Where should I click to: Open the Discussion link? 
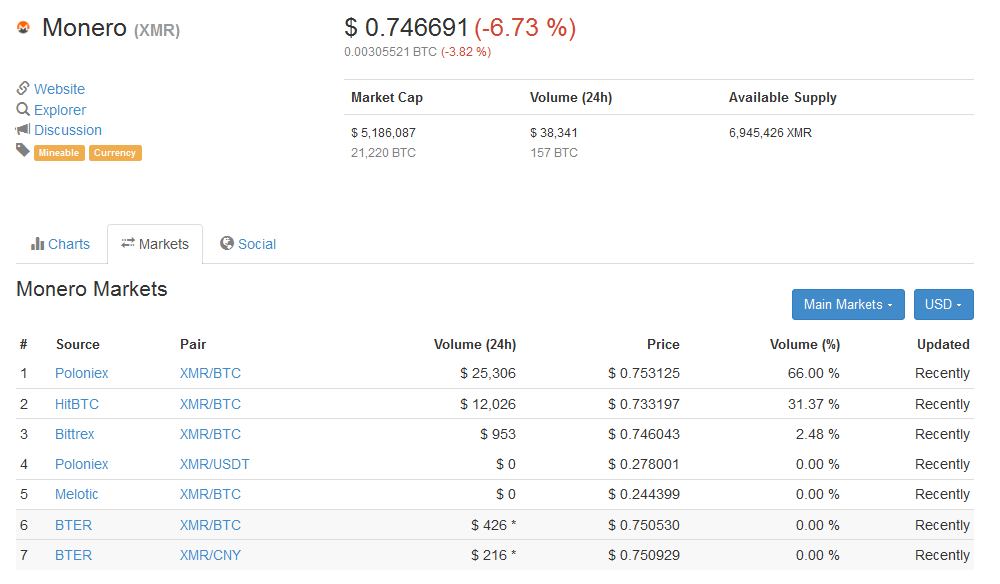68,130
